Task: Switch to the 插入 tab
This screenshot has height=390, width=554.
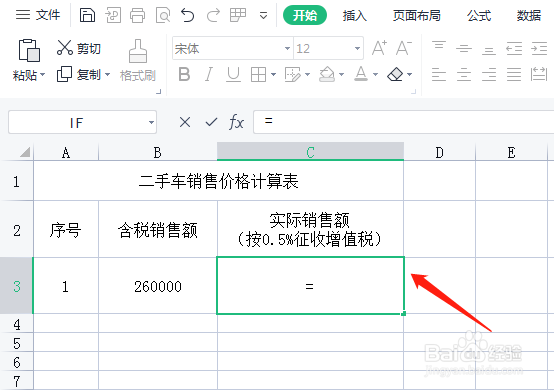Action: tap(354, 16)
